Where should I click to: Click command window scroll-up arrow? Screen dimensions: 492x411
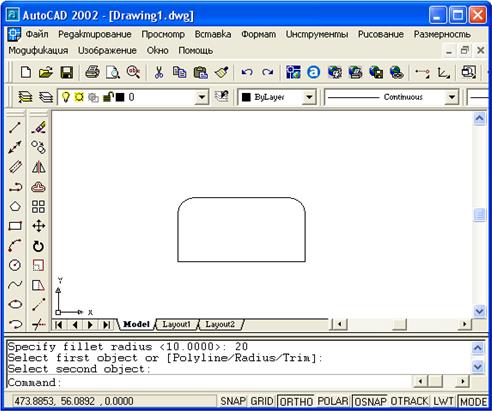point(478,348)
